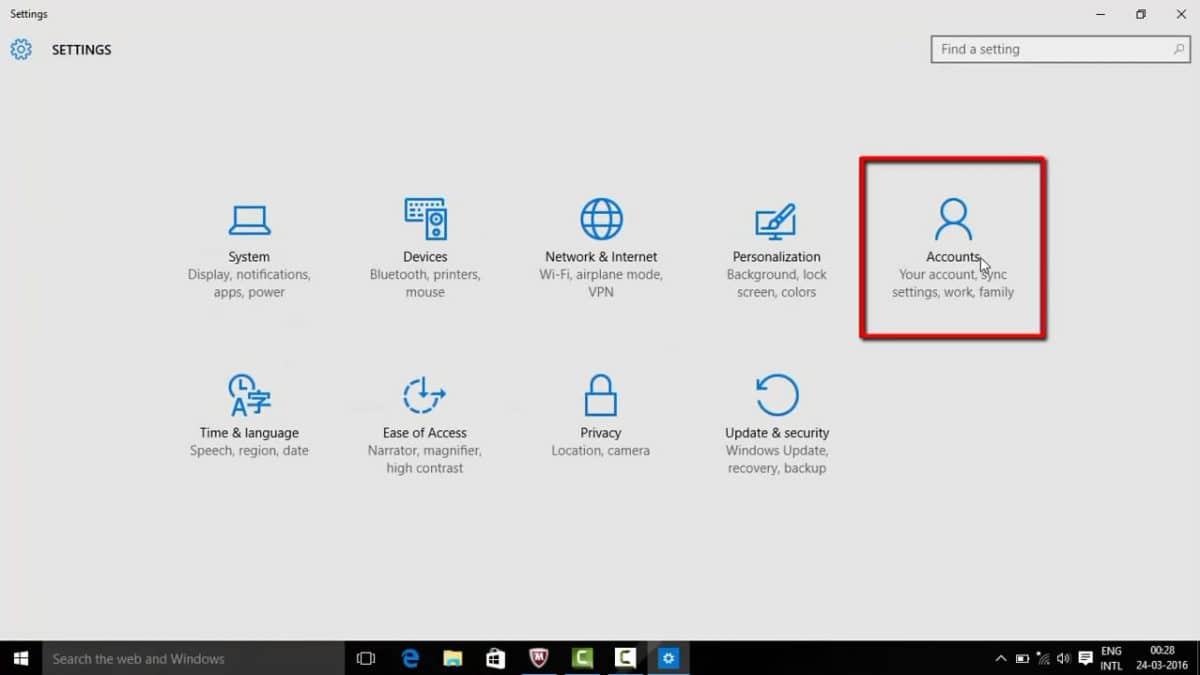Click the Find a setting search box
This screenshot has width=1200, height=675.
1060,48
